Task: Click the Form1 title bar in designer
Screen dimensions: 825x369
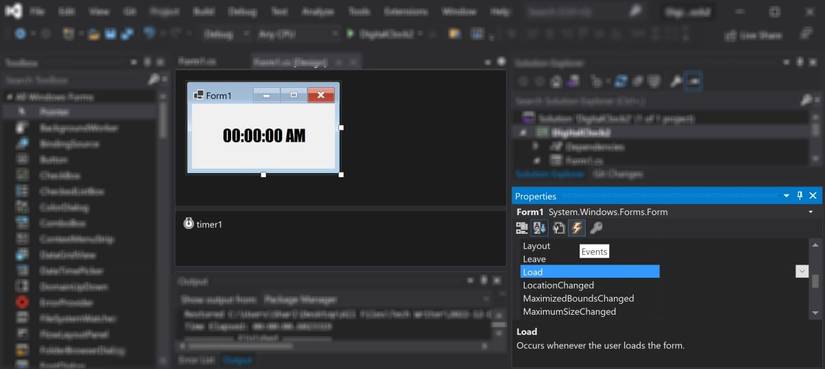Action: tap(263, 95)
